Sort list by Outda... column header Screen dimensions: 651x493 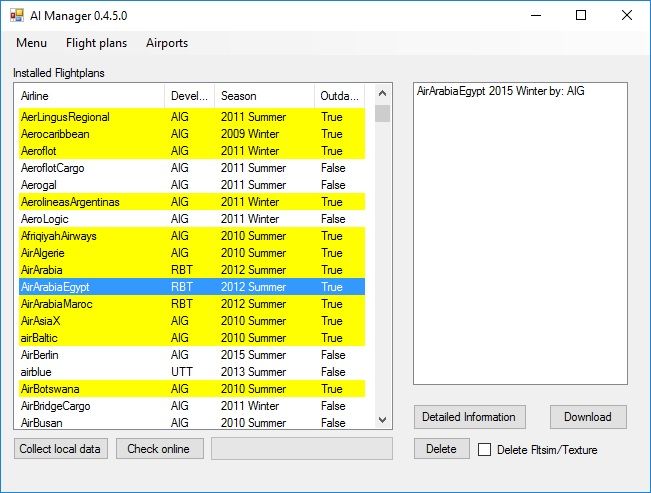tap(339, 96)
